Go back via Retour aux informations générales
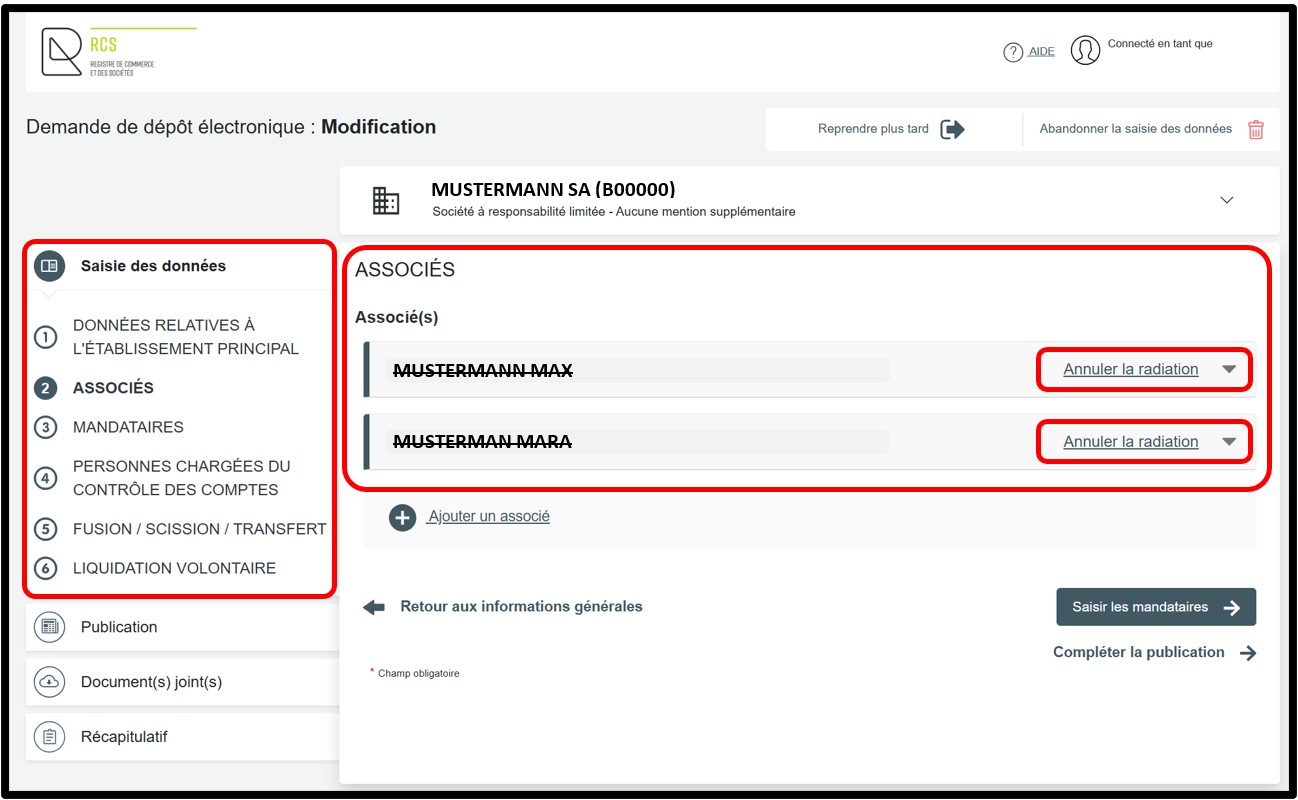 pyautogui.click(x=520, y=606)
